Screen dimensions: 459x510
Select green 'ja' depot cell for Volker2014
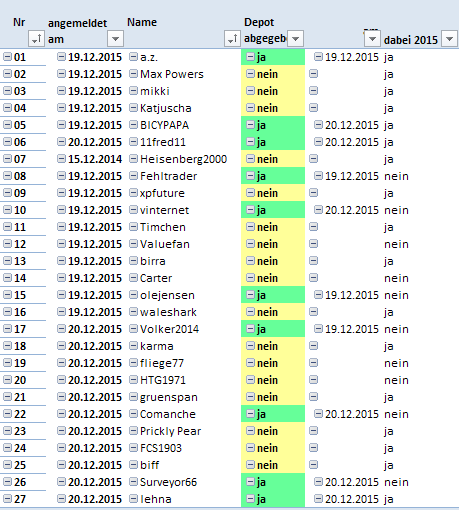tap(273, 329)
